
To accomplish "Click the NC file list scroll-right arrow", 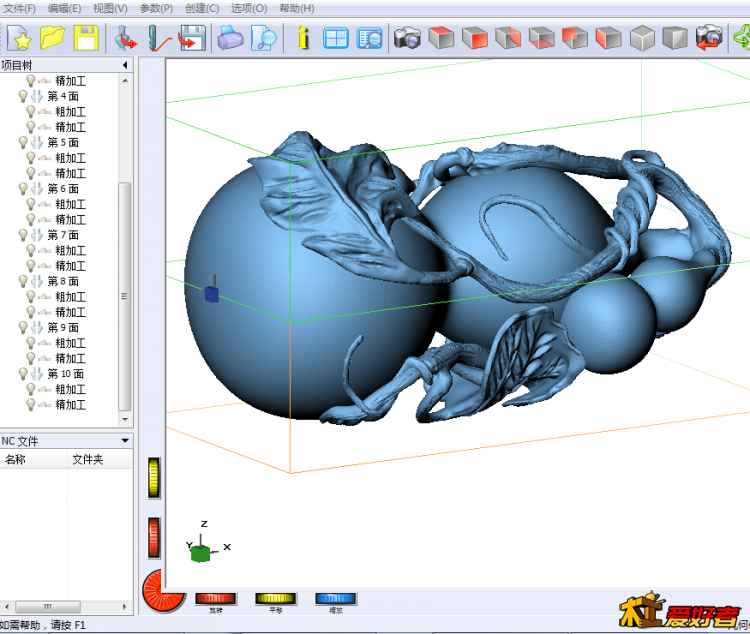I will click(125, 607).
